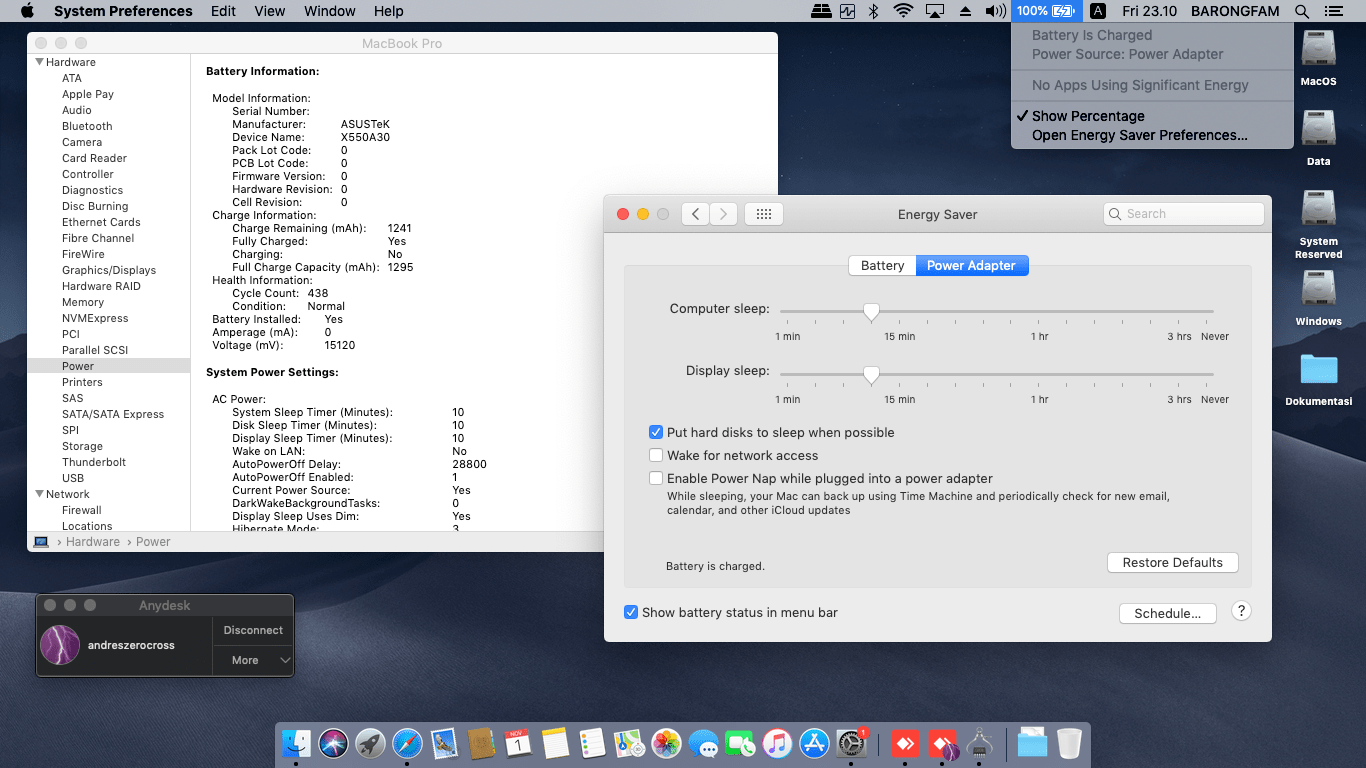Switch to the Battery tab
This screenshot has width=1366, height=768.
(x=882, y=265)
